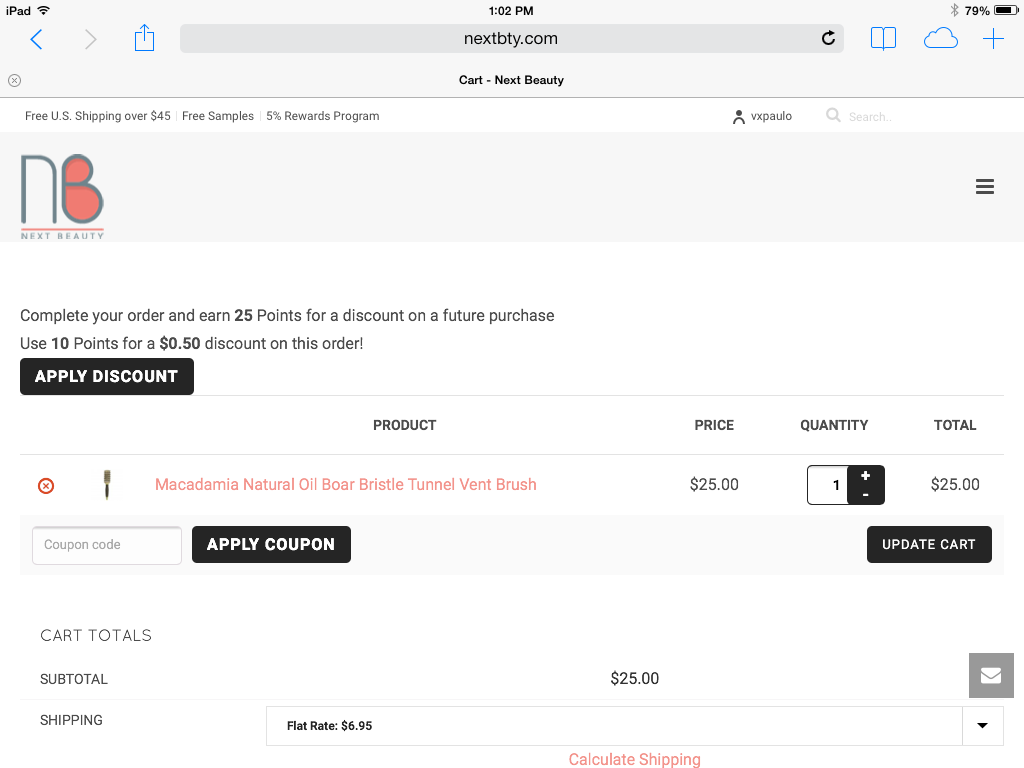Close the Cart - Next Beauty tab

tap(14, 80)
